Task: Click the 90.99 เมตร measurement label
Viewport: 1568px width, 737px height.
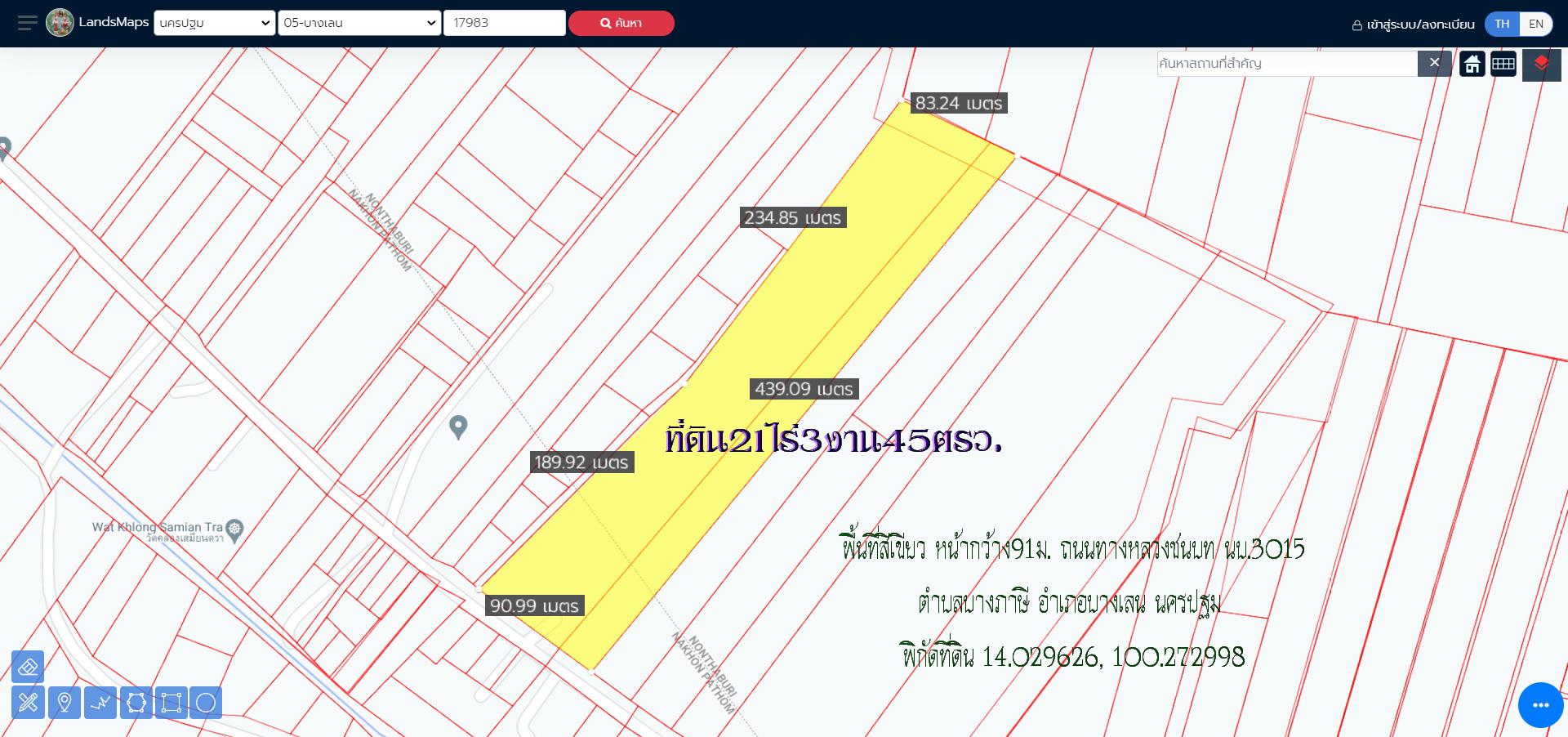Action: (x=534, y=606)
